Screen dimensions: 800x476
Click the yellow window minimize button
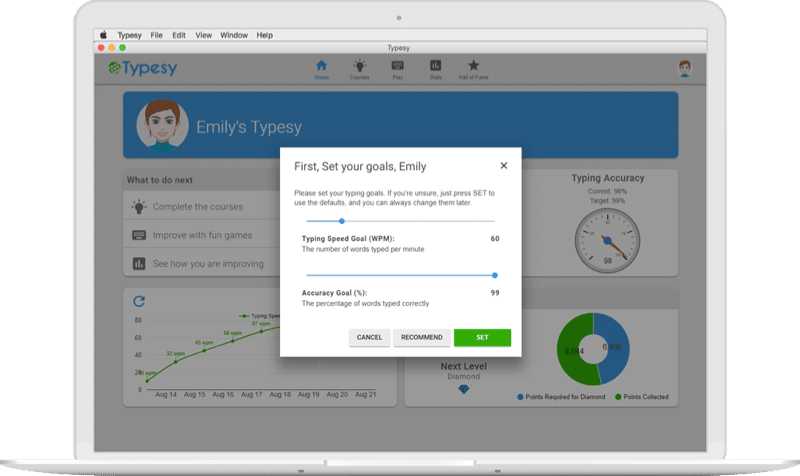(x=112, y=47)
